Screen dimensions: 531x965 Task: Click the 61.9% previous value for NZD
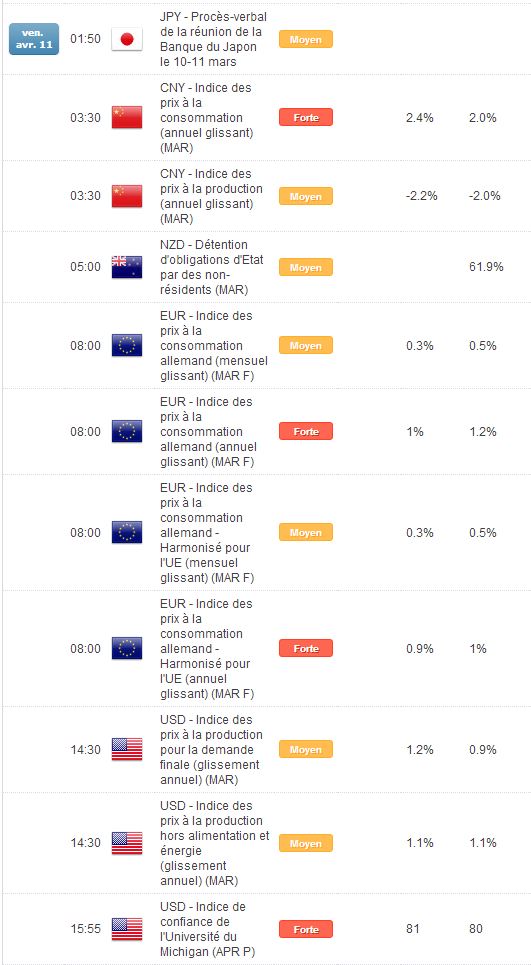click(486, 266)
